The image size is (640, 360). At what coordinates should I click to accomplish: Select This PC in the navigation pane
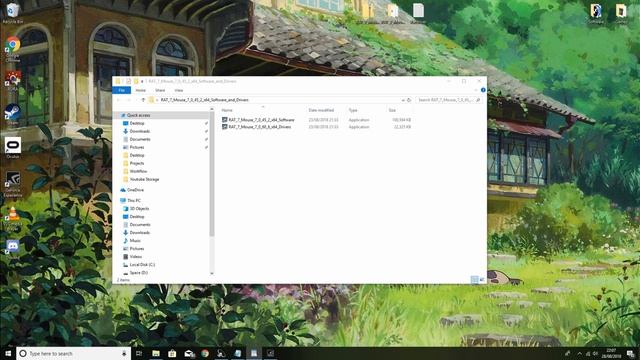click(134, 201)
